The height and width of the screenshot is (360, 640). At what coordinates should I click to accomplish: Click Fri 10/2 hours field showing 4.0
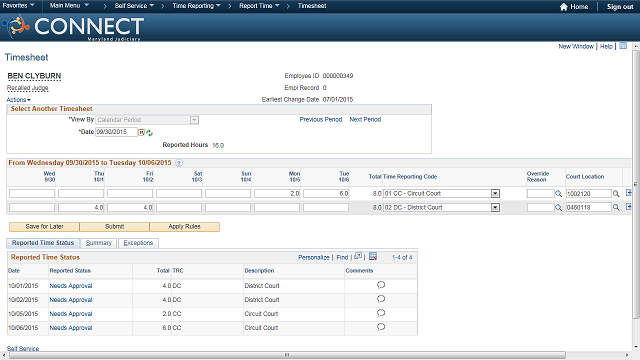click(130, 207)
